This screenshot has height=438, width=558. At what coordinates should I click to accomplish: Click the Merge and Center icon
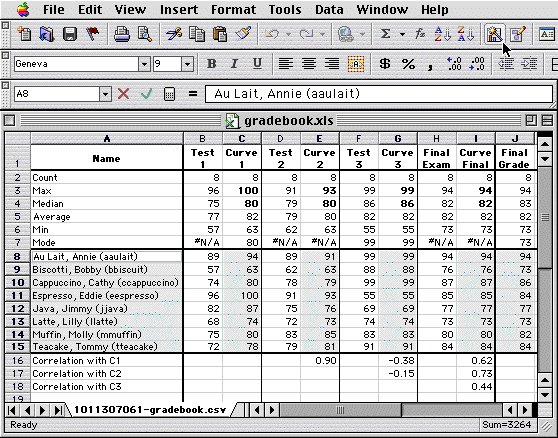[x=356, y=64]
